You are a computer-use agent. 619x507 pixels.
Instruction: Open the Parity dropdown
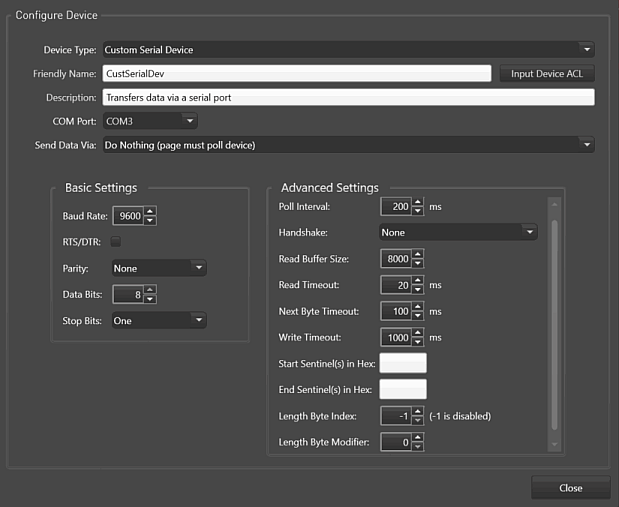coord(159,268)
